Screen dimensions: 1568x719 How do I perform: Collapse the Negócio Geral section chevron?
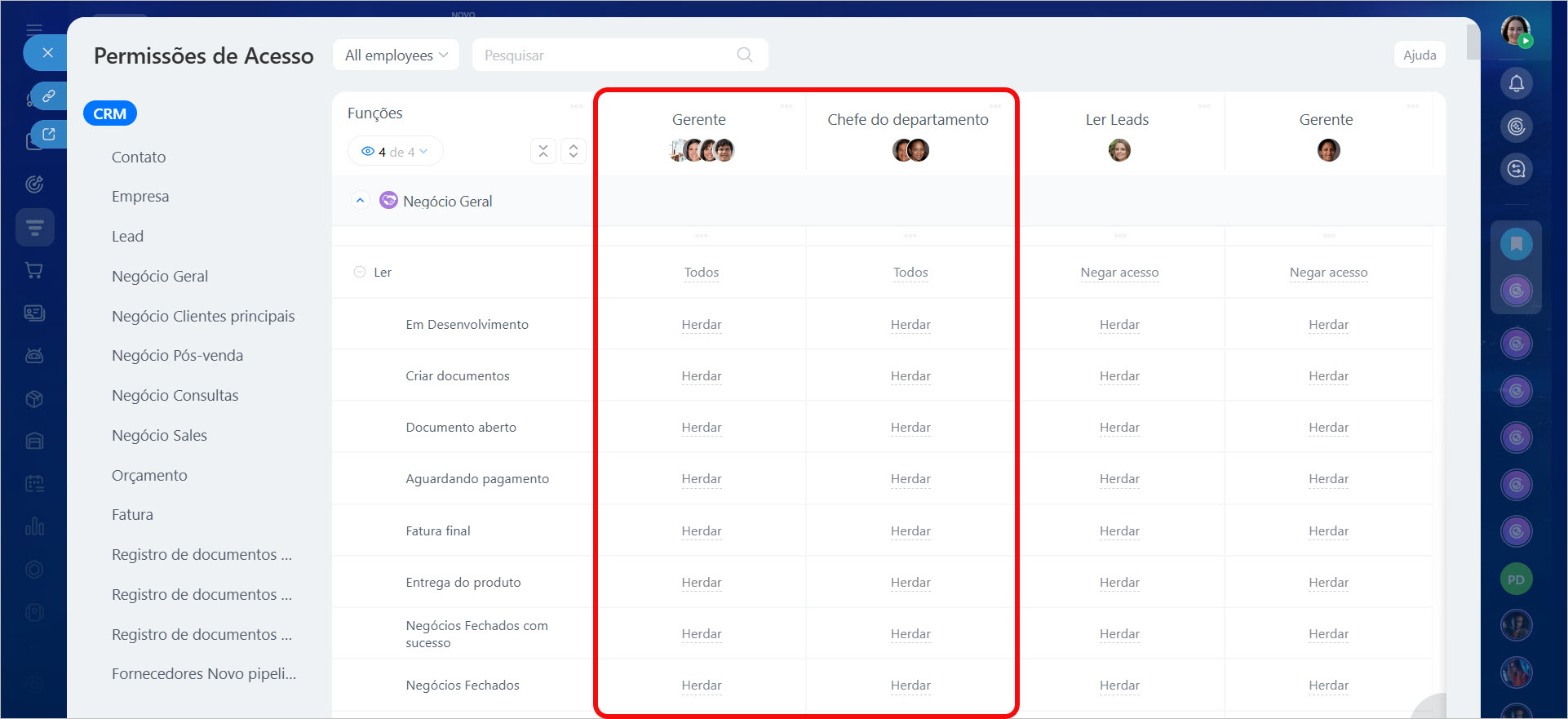coord(360,201)
